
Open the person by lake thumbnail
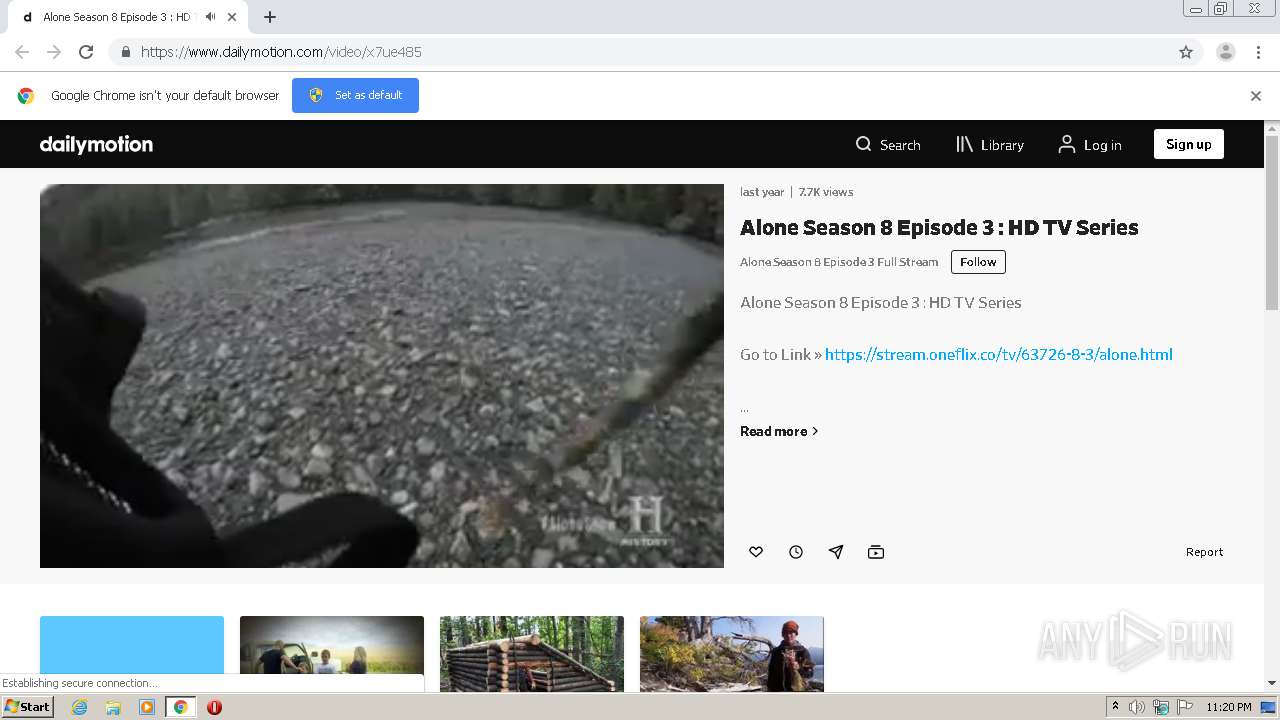[x=732, y=653]
